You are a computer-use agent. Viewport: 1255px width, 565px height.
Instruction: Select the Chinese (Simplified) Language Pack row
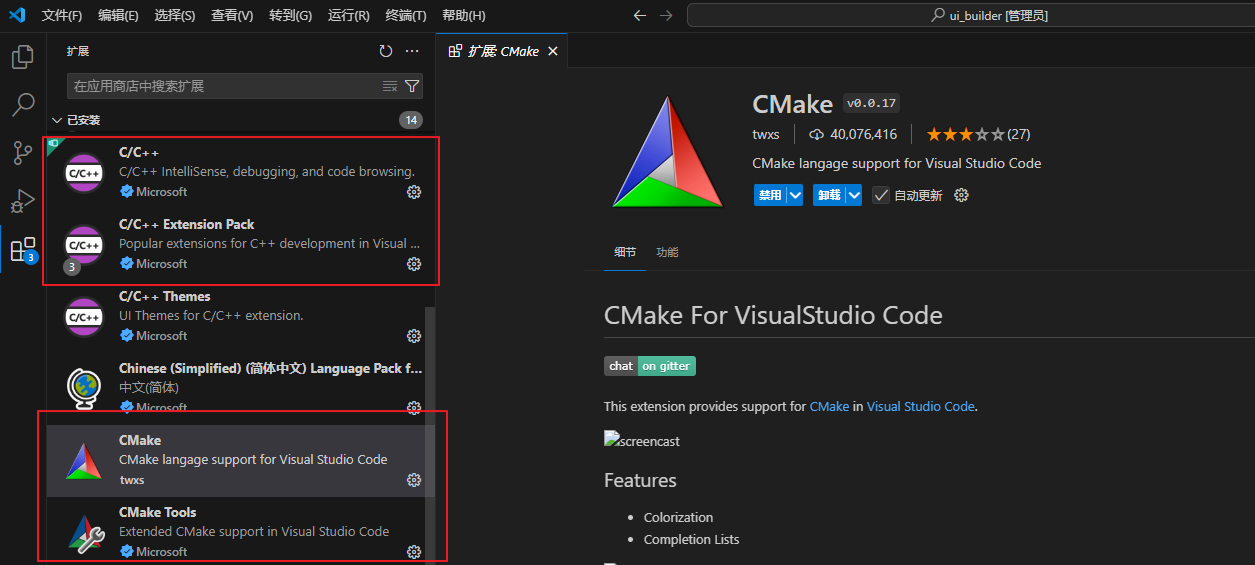pos(242,388)
